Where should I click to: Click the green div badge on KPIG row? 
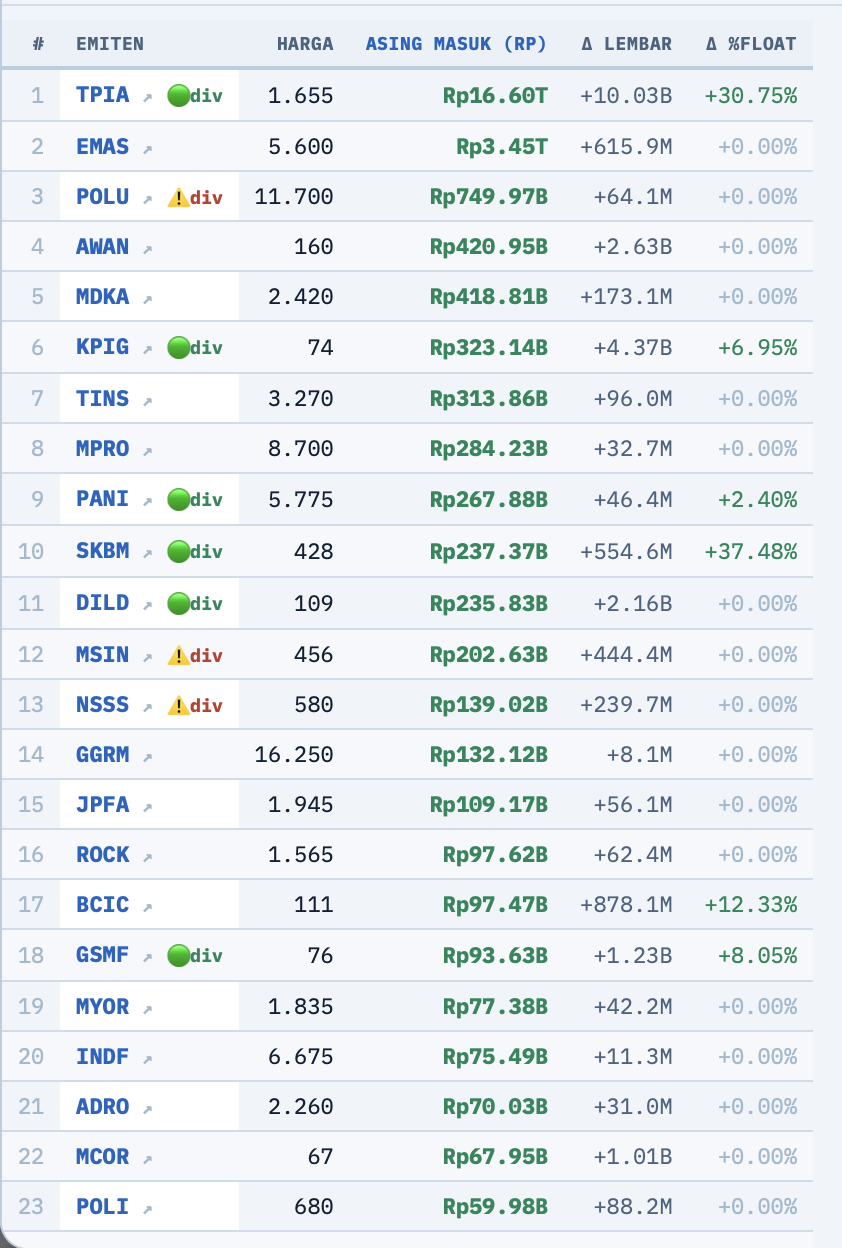(195, 348)
